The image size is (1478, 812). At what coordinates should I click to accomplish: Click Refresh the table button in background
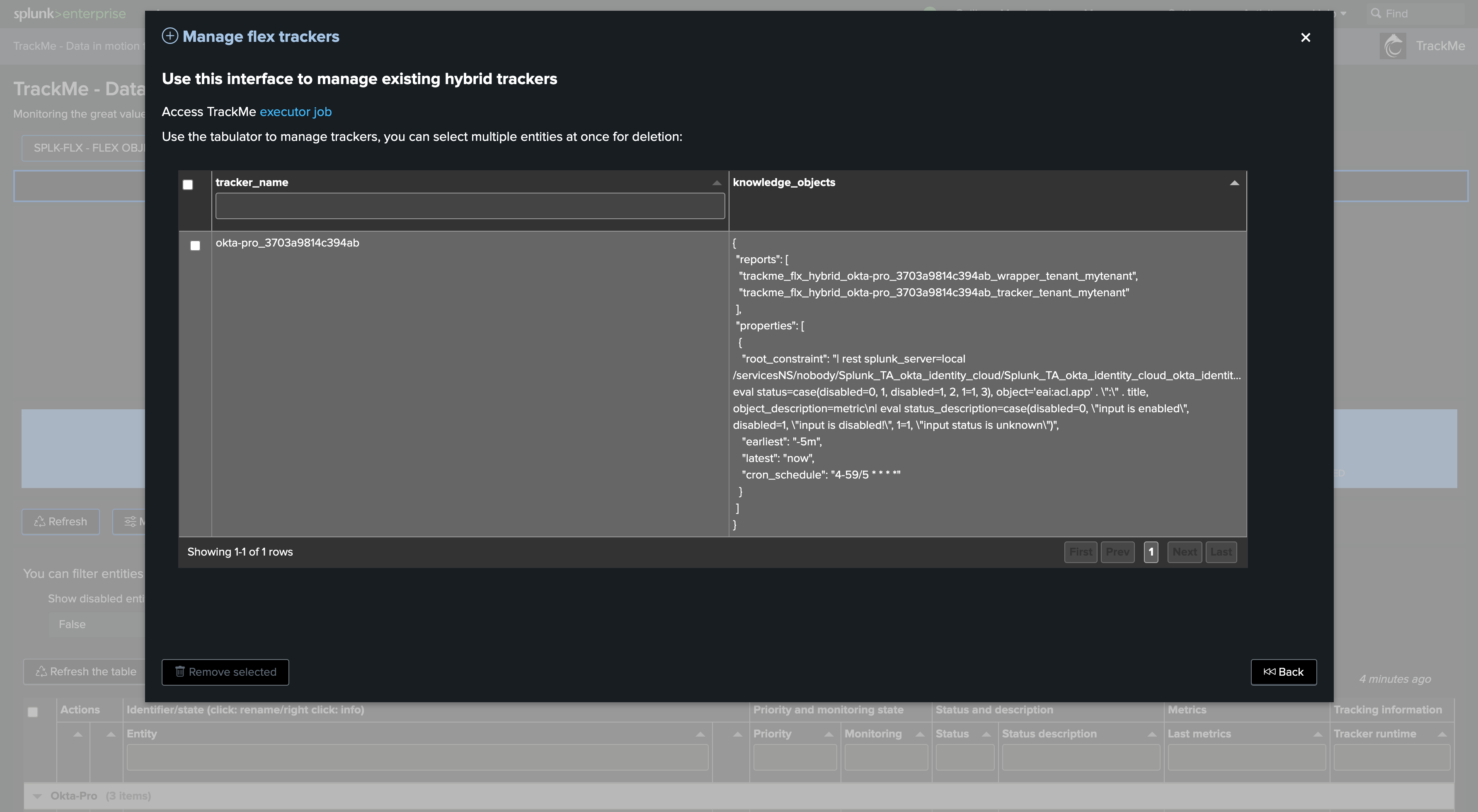tap(85, 672)
